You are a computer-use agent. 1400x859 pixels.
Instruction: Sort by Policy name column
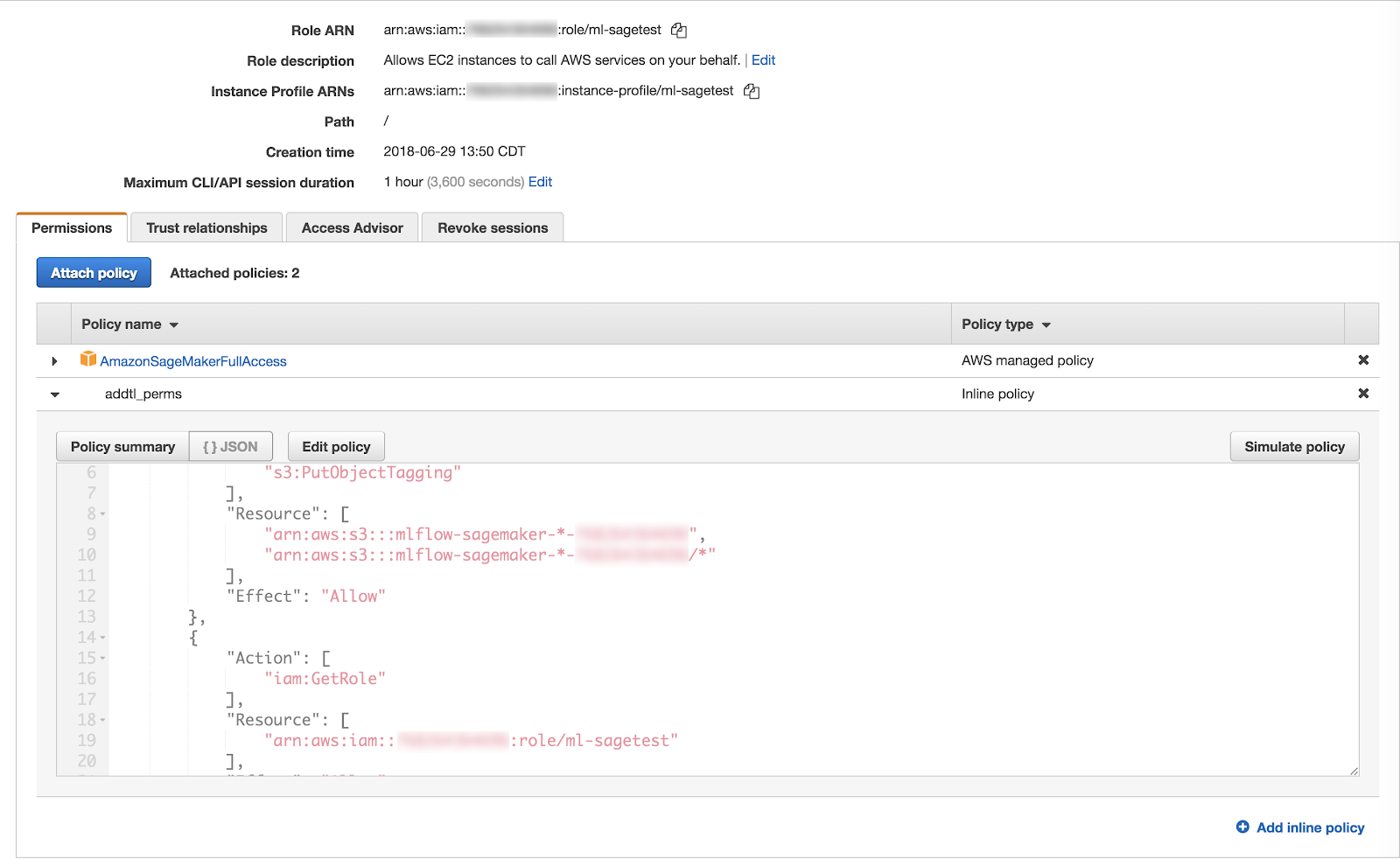[x=129, y=325]
